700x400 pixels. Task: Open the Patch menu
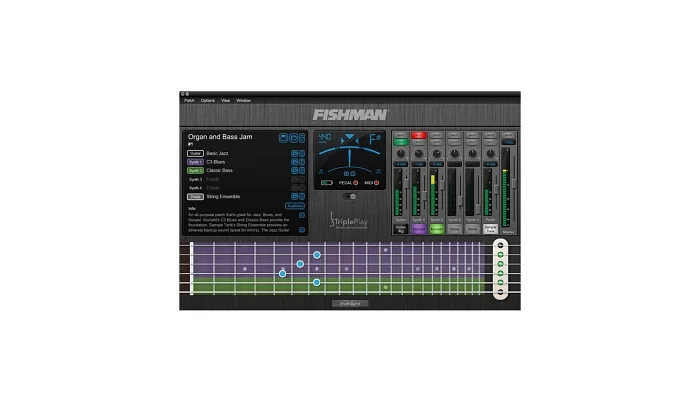click(189, 100)
